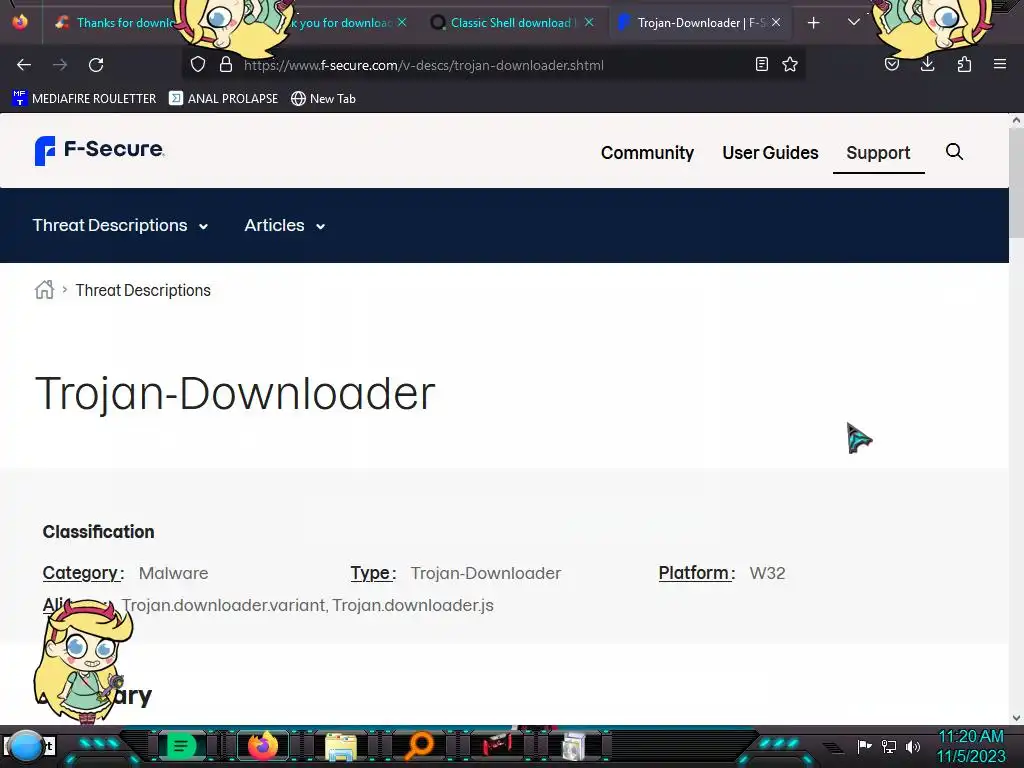Open the Community page
Viewport: 1024px width, 768px height.
[x=647, y=153]
